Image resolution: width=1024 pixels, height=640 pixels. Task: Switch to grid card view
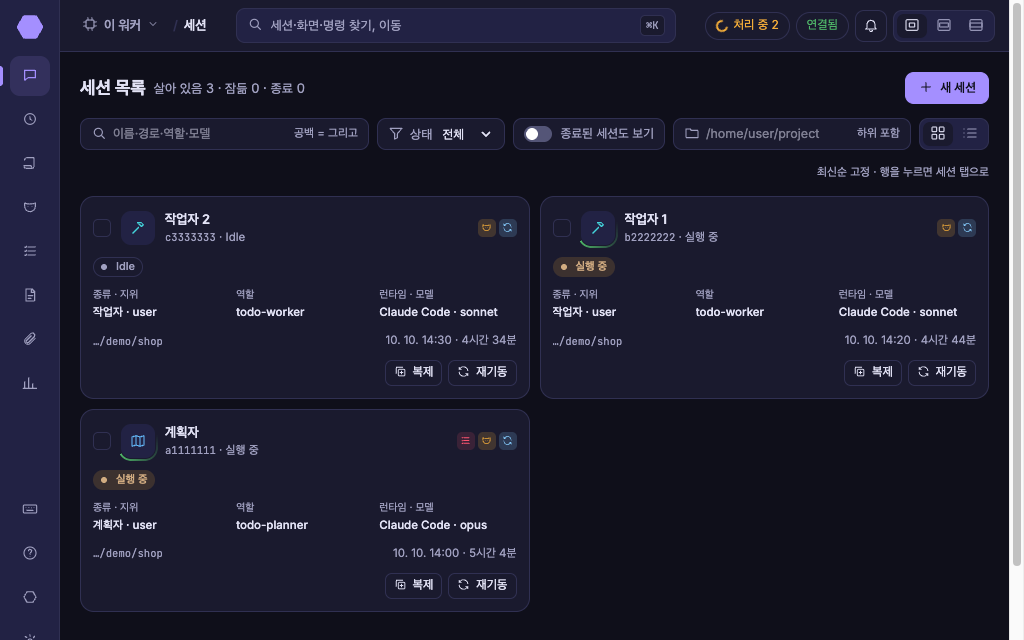click(938, 134)
